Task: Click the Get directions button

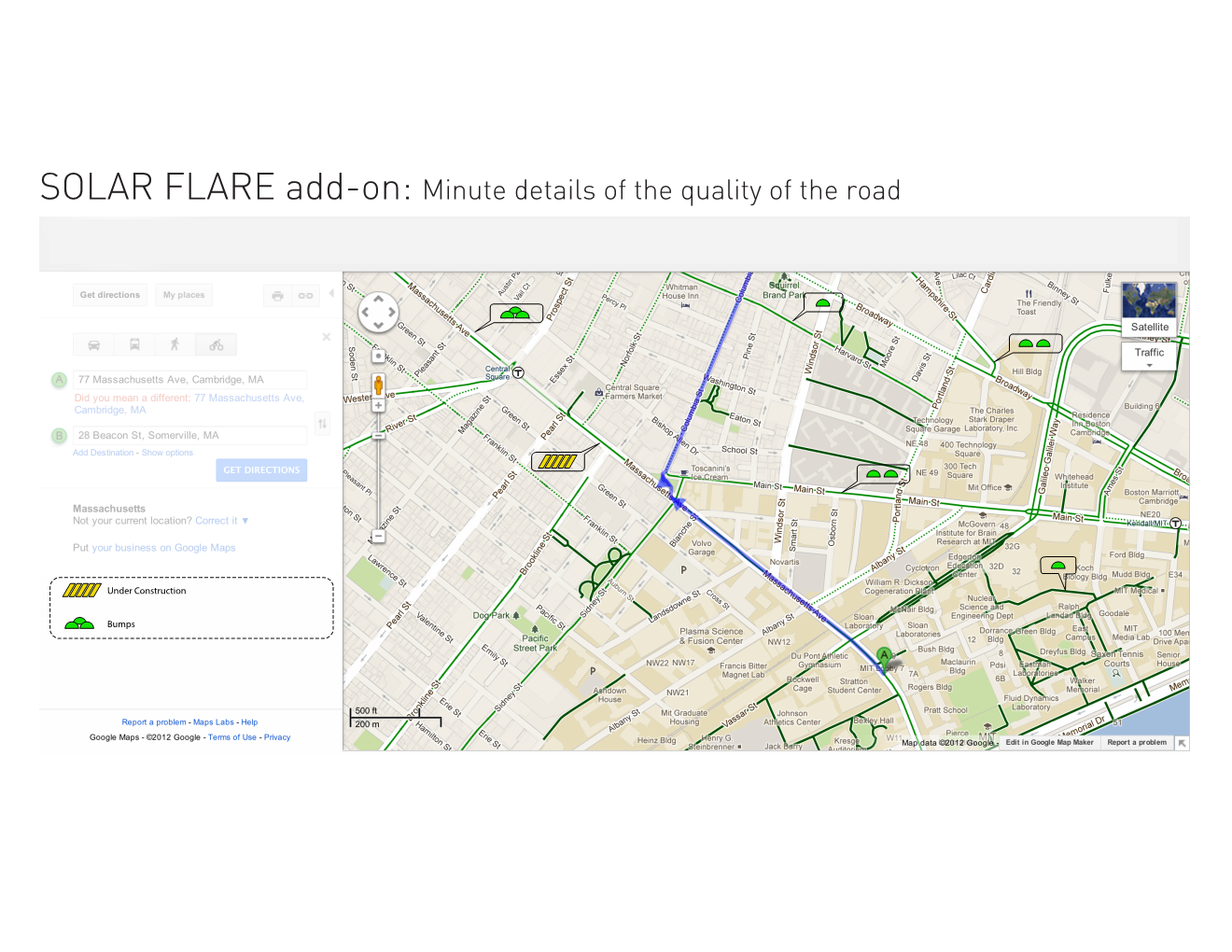Action: click(x=110, y=295)
